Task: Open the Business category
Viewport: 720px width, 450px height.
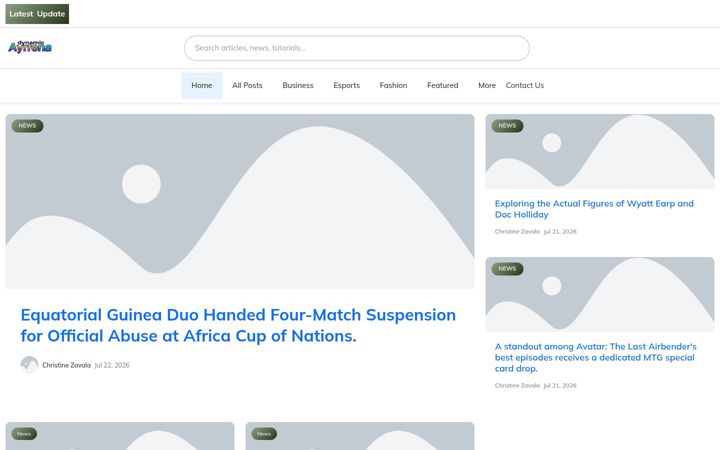Action: 298,85
